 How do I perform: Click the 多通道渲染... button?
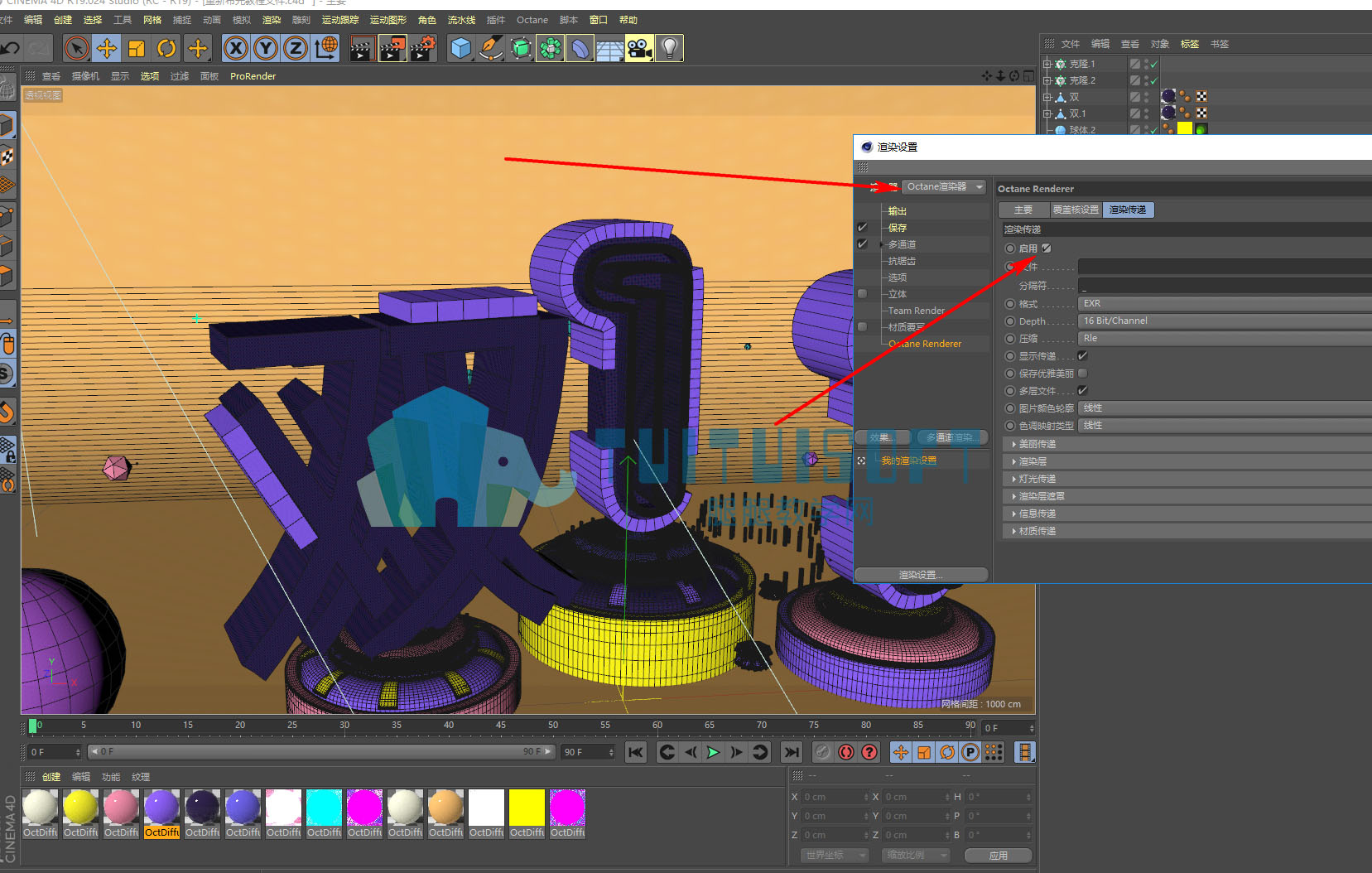(x=951, y=437)
